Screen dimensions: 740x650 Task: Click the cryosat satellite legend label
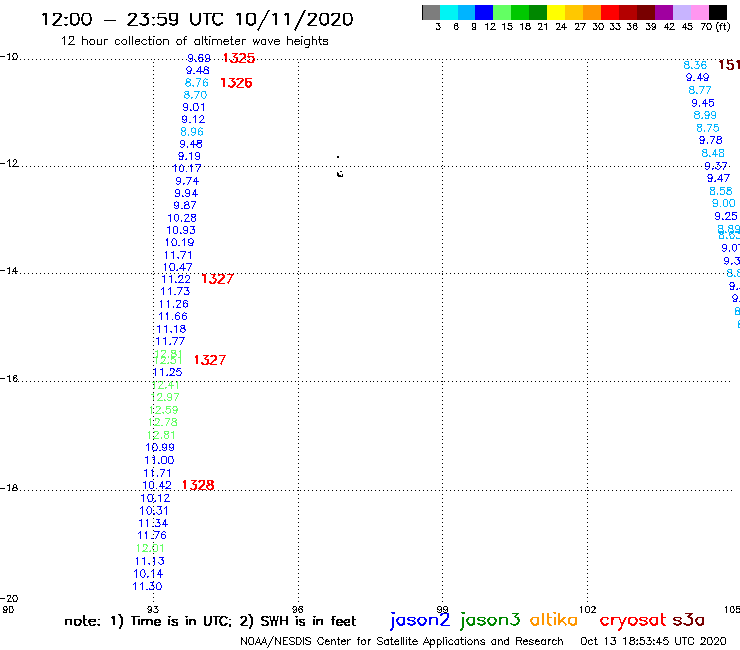[633, 620]
